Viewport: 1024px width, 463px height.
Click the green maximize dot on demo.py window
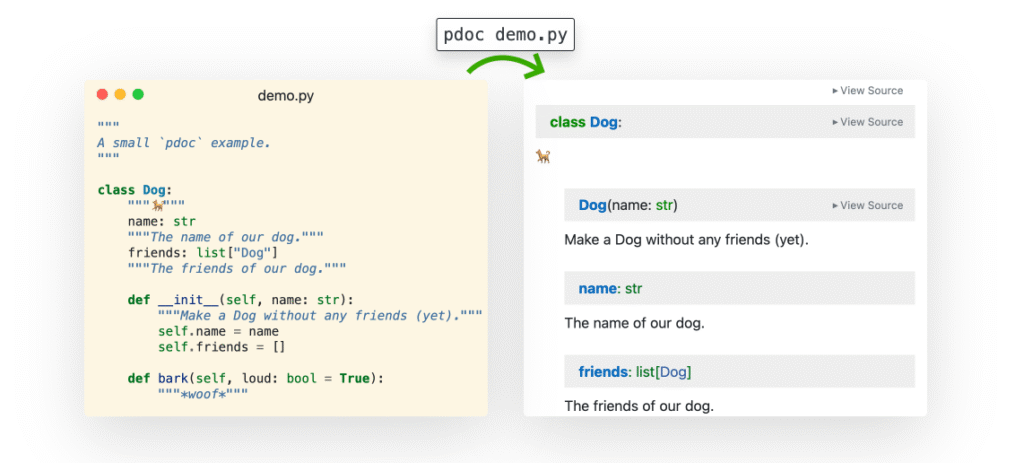click(138, 95)
